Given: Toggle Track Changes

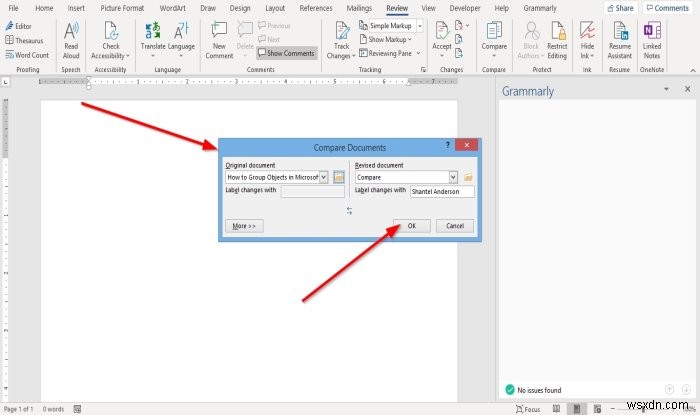Looking at the screenshot, I should coord(342,36).
